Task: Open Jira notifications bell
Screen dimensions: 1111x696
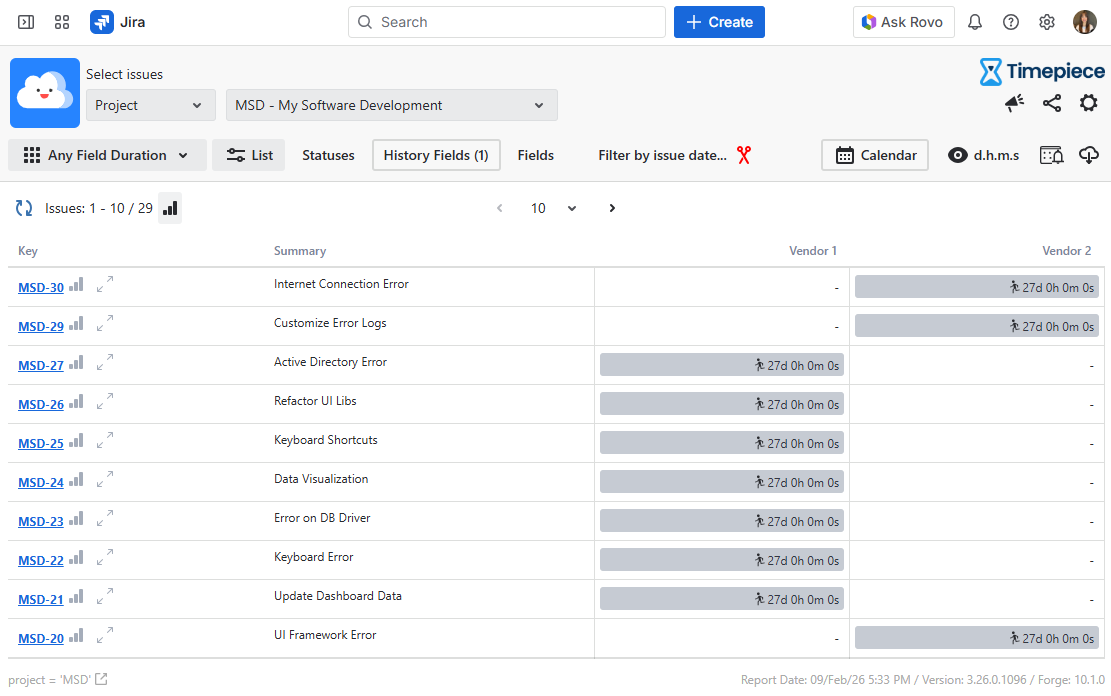Action: tap(975, 22)
